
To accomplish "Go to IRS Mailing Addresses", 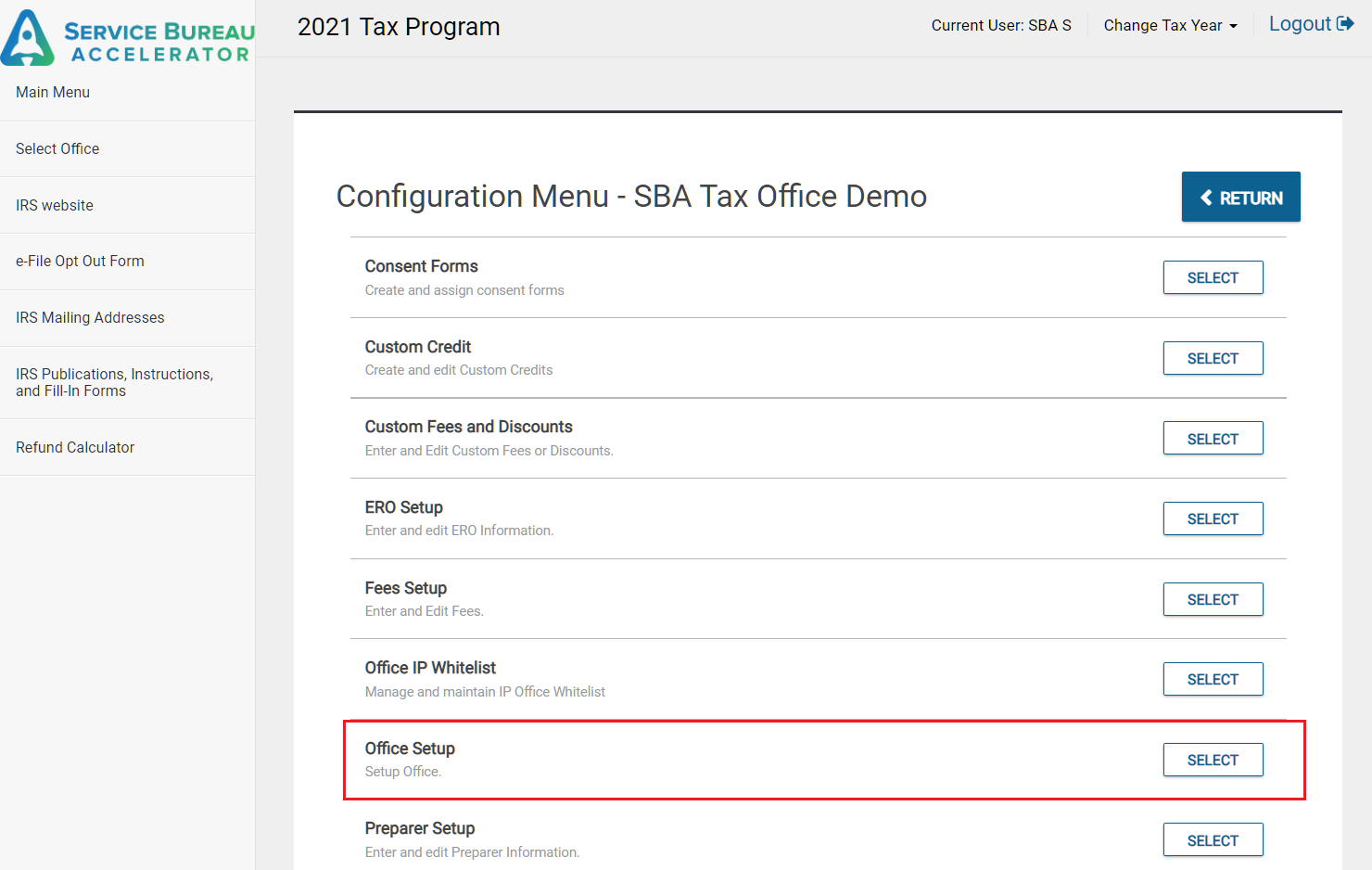I will pyautogui.click(x=90, y=318).
